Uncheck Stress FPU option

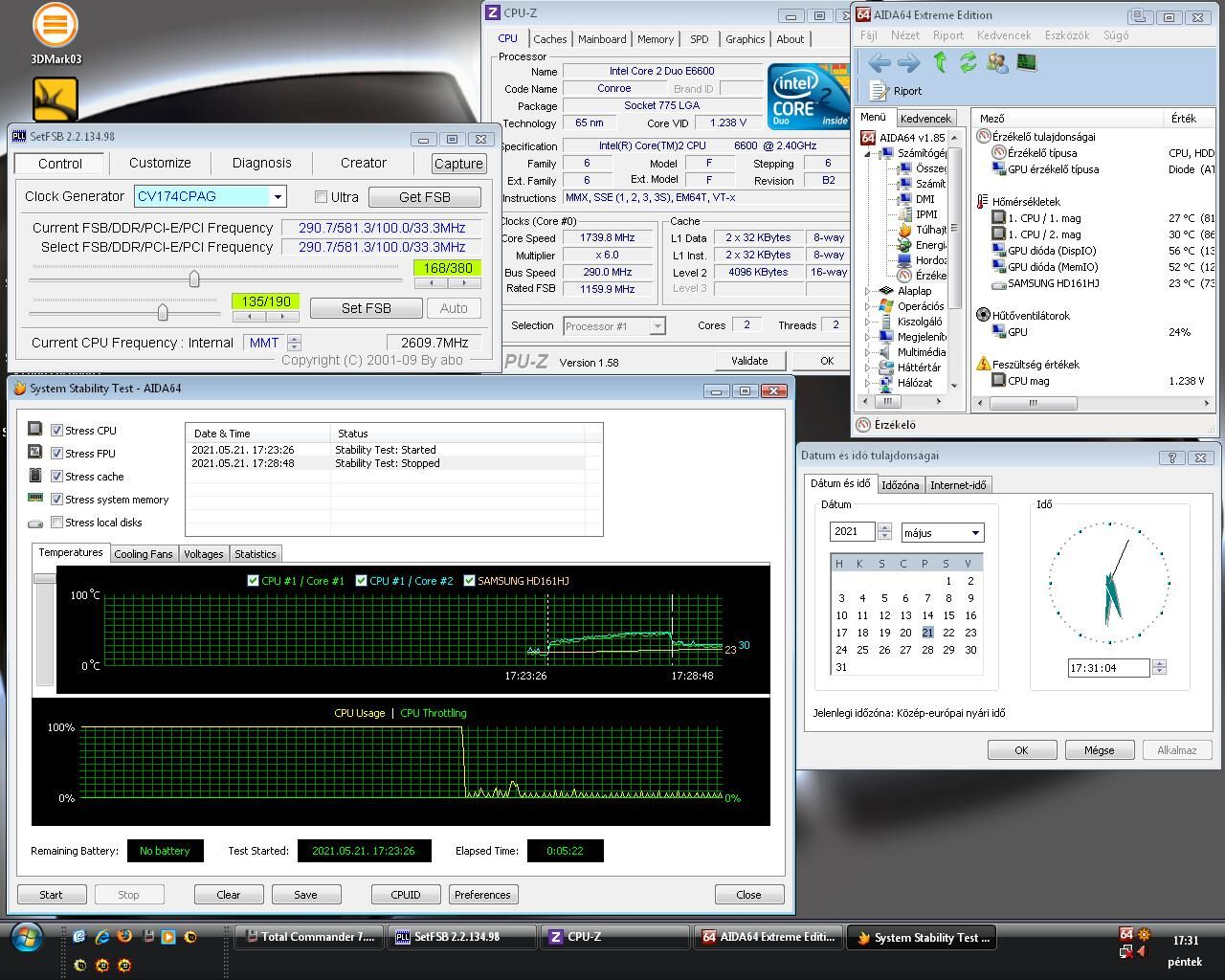tap(57, 454)
